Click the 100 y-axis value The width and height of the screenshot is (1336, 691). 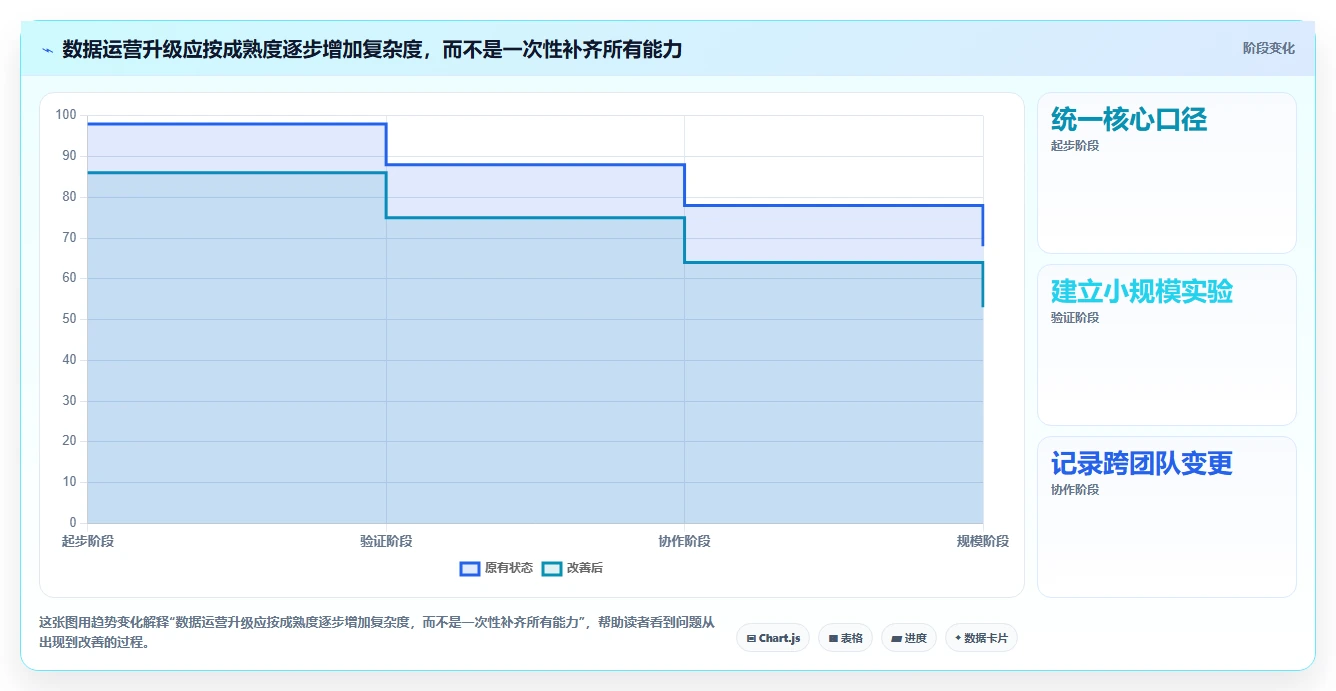66,115
